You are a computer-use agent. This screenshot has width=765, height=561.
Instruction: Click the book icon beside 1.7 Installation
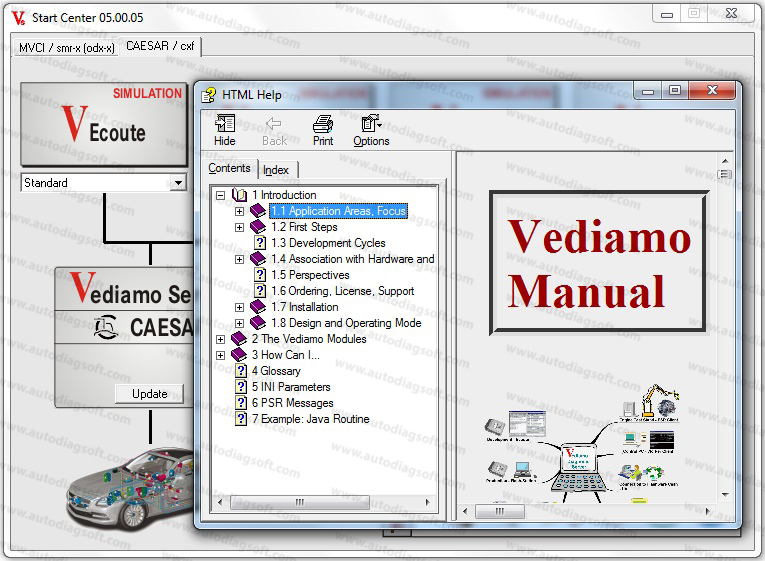click(x=258, y=307)
